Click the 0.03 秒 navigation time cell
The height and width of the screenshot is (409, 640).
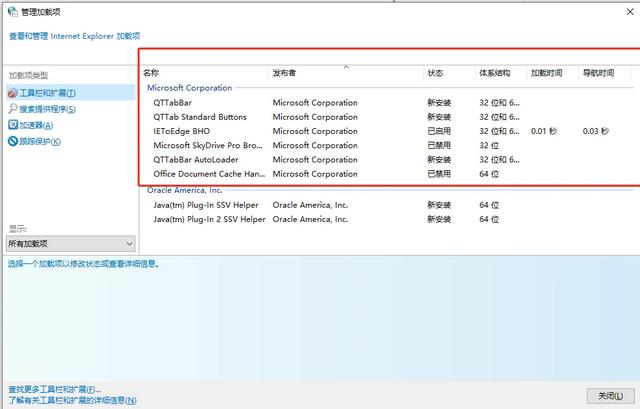pos(596,131)
